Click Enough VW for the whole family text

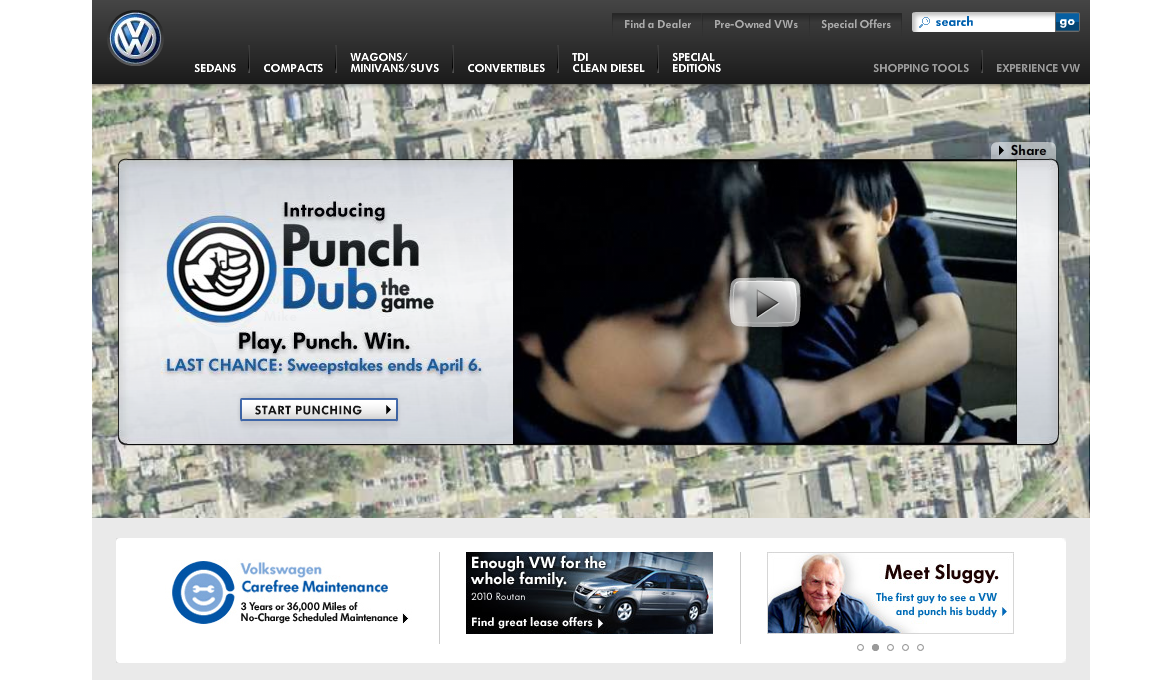click(538, 571)
